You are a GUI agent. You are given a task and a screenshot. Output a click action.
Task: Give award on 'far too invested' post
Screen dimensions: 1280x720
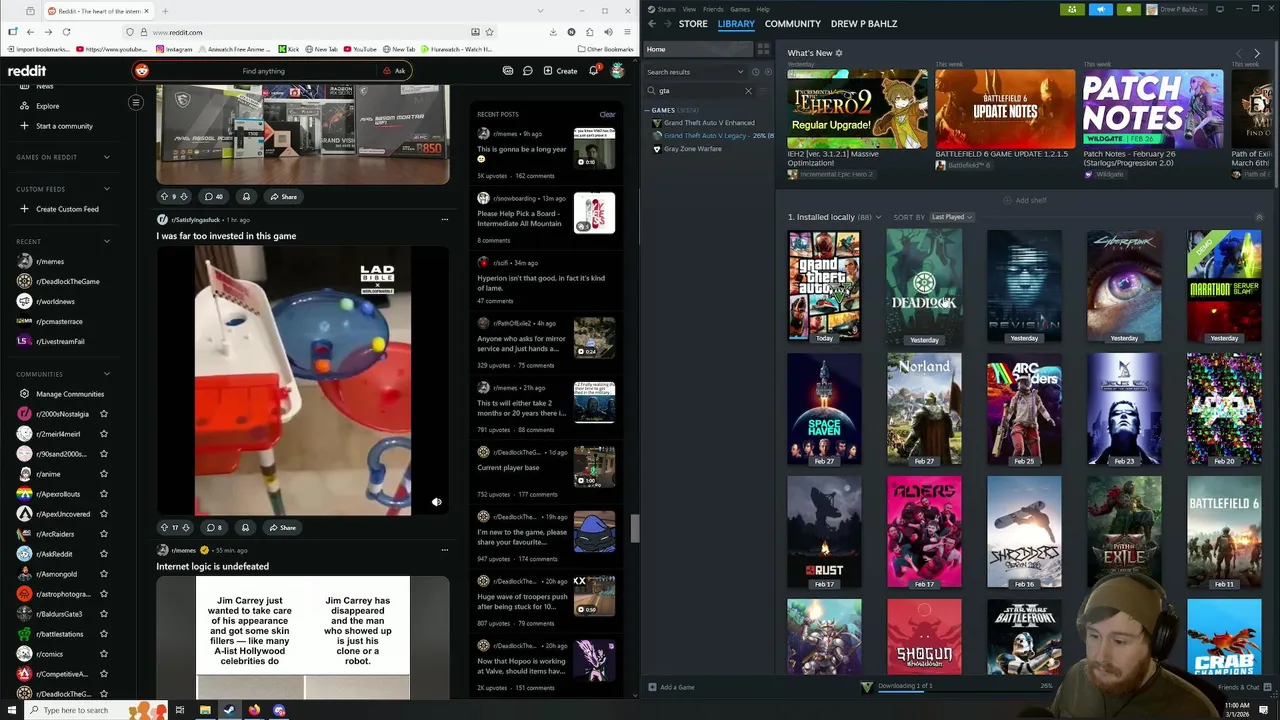[x=245, y=527]
